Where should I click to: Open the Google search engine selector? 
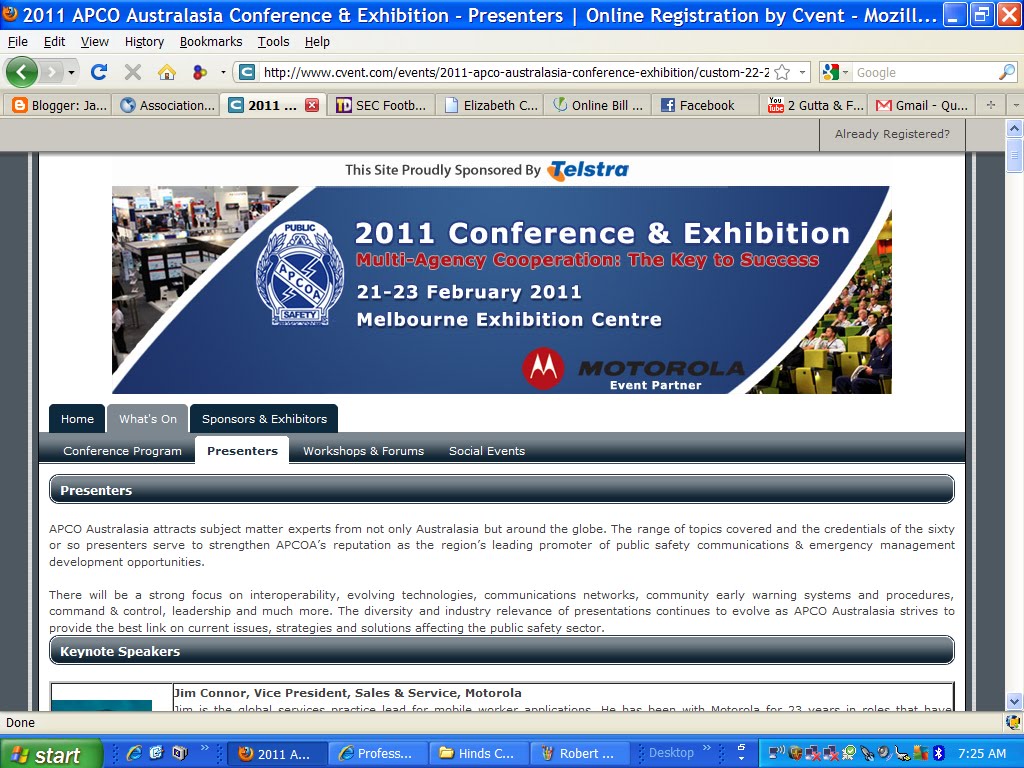coord(835,72)
